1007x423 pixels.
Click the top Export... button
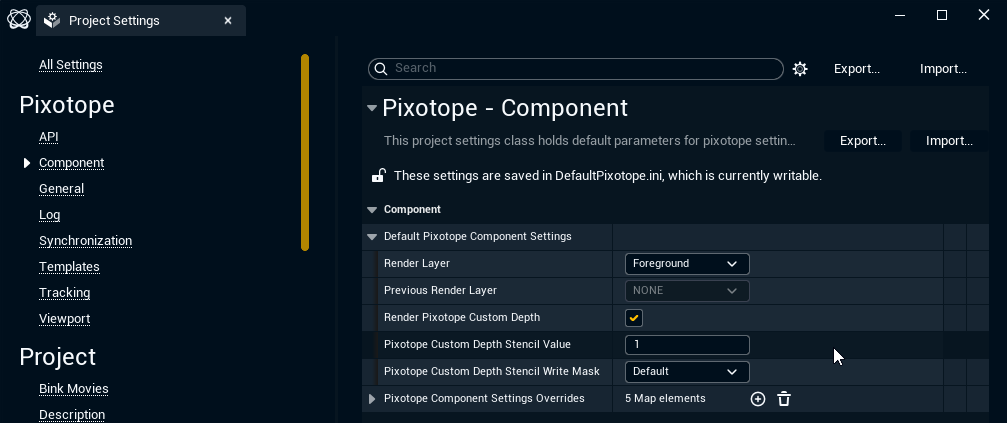tap(857, 69)
